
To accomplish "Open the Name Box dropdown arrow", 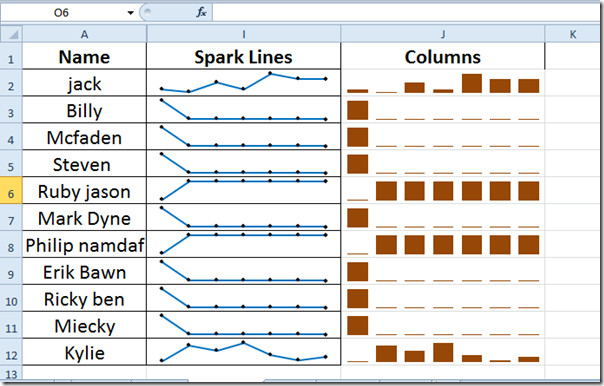I will click(x=131, y=13).
